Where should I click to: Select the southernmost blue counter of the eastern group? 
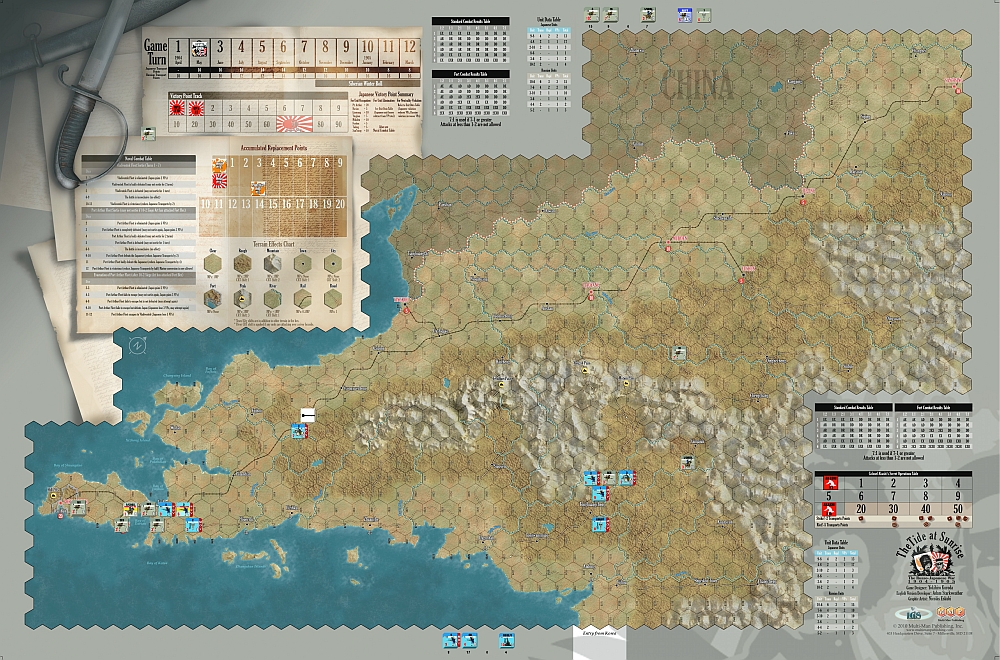[x=600, y=524]
